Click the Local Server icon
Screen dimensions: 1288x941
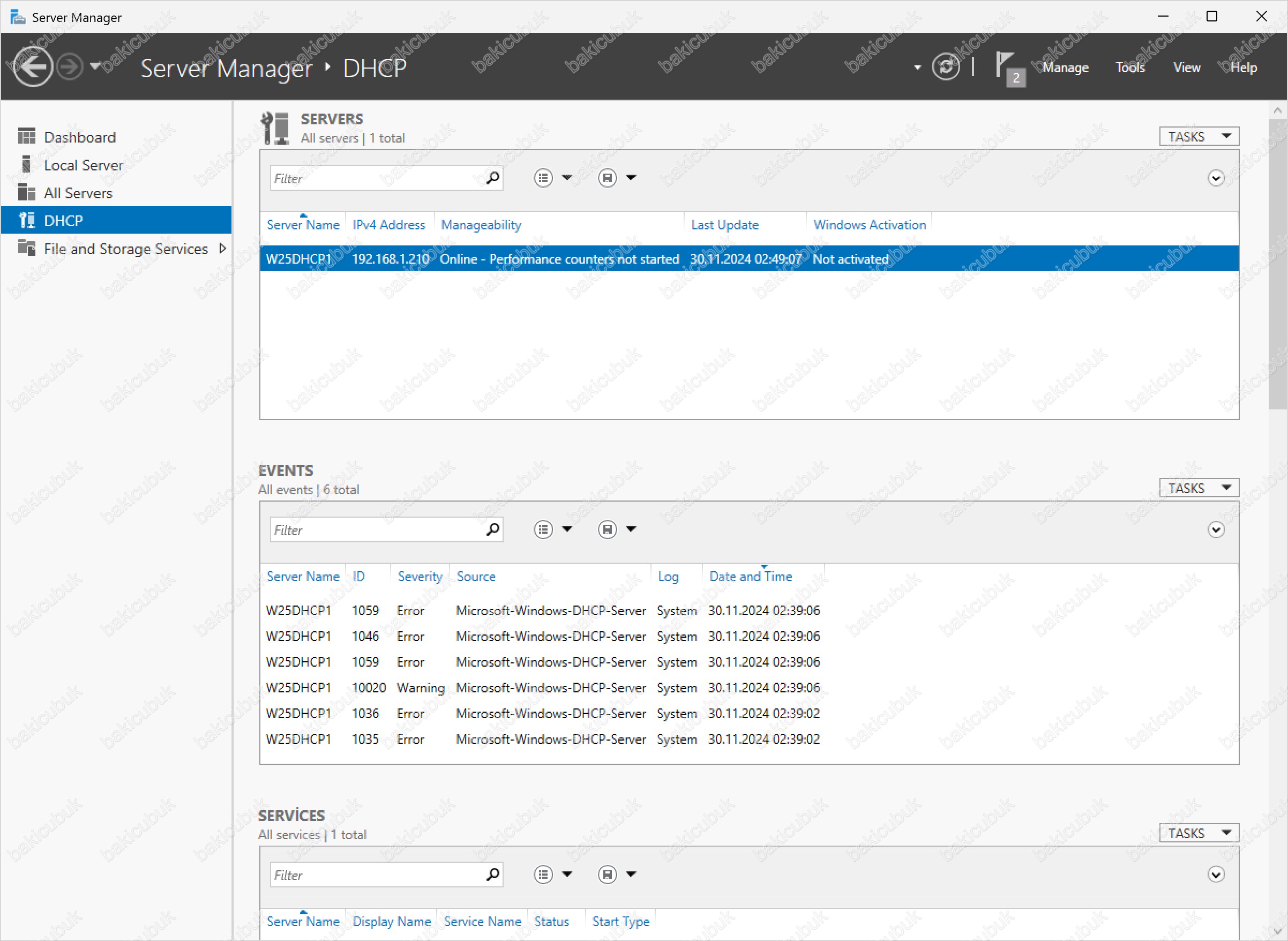coord(26,165)
